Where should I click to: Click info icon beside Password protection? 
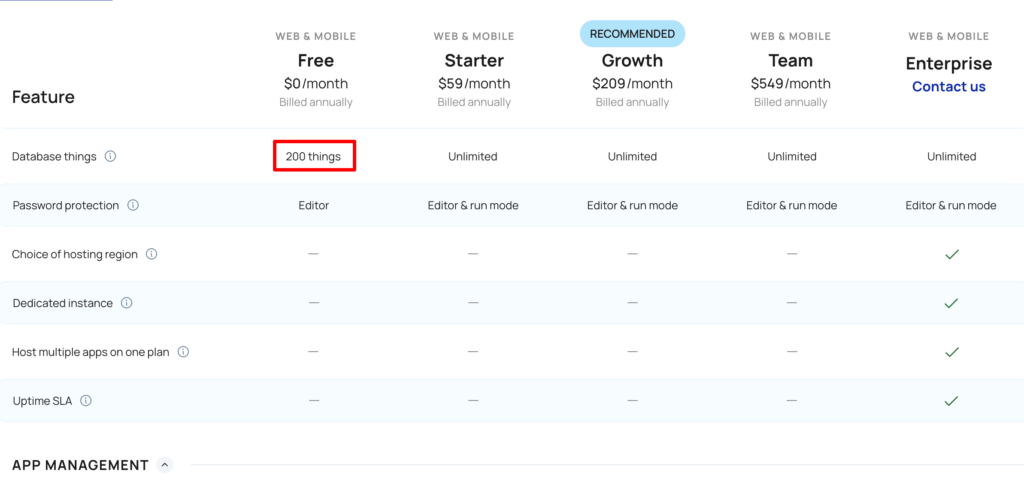pyautogui.click(x=133, y=206)
